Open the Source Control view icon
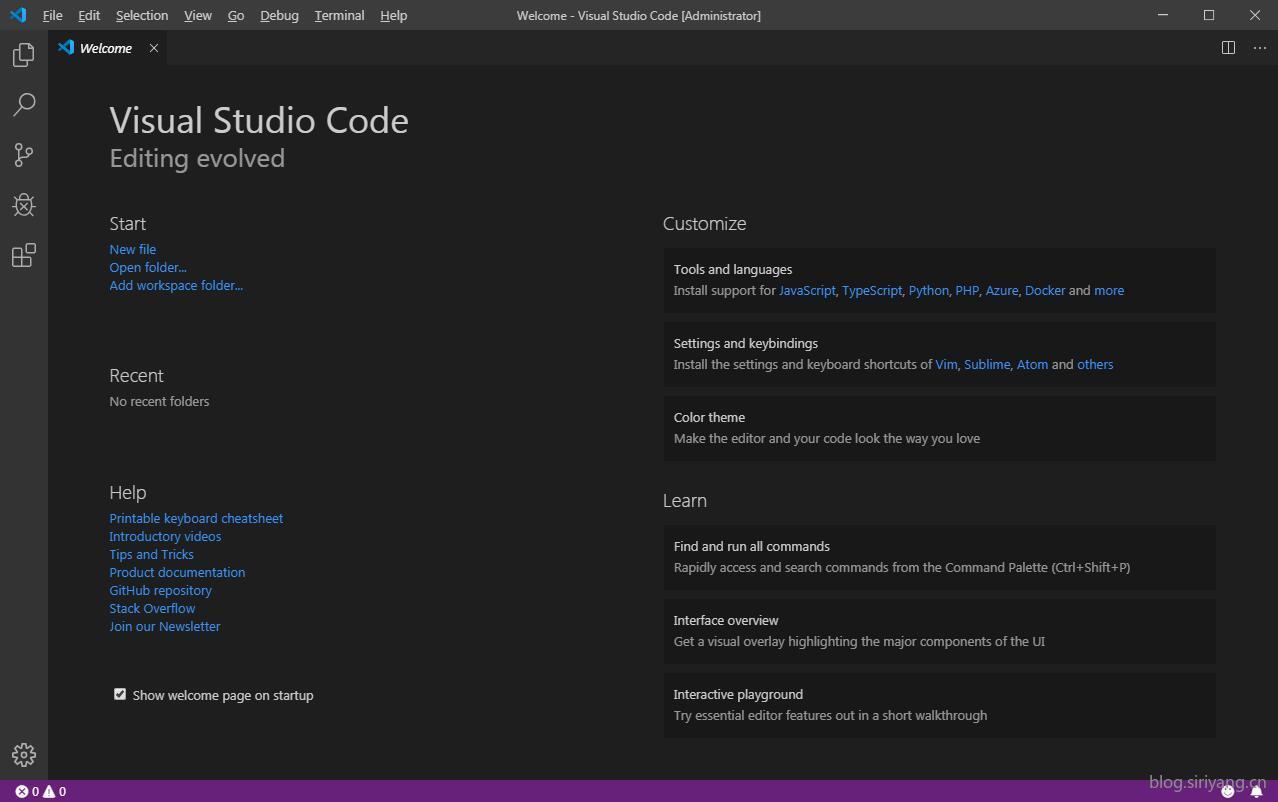This screenshot has height=802, width=1278. tap(24, 155)
